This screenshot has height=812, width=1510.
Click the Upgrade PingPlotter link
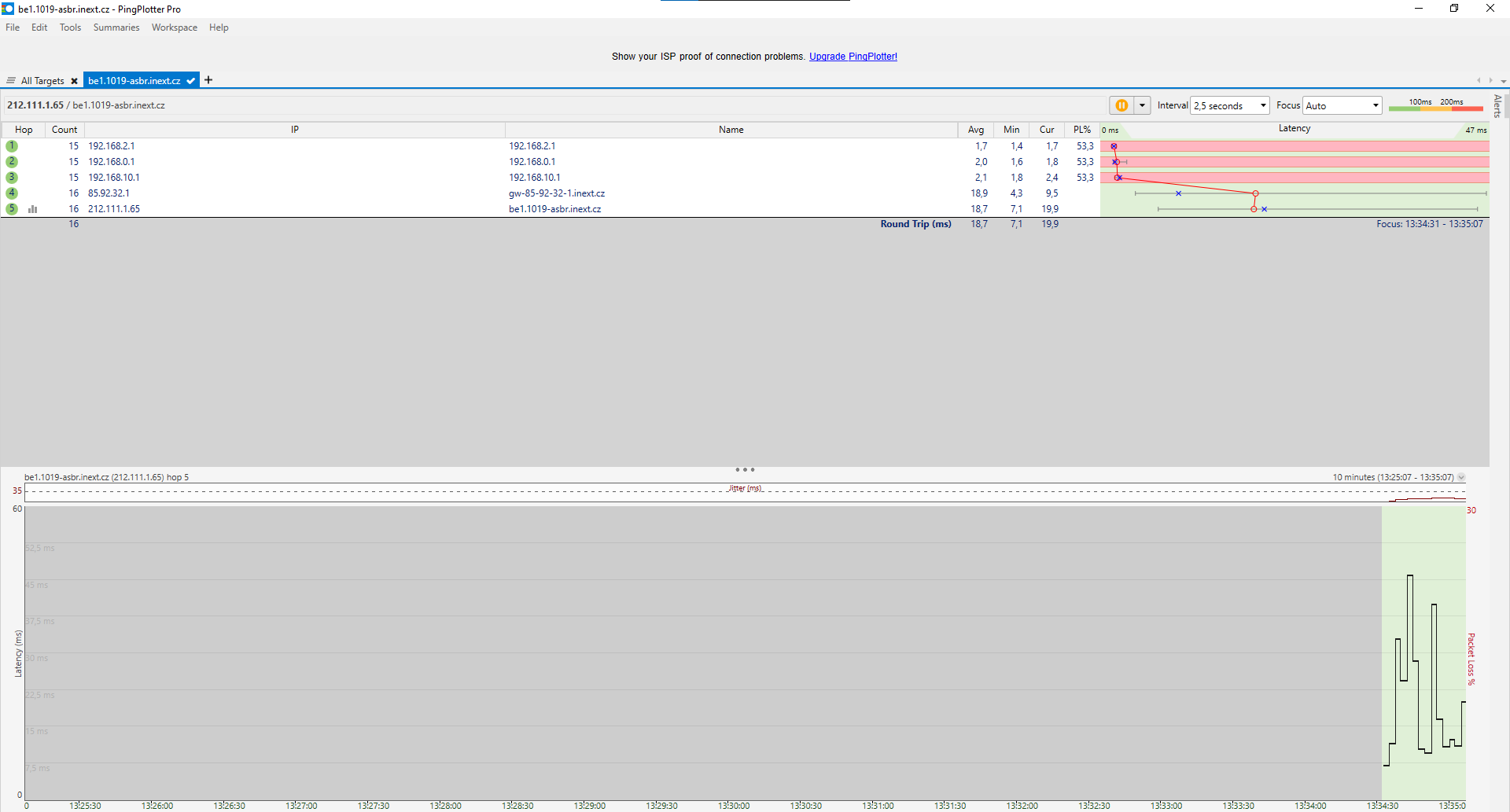853,57
